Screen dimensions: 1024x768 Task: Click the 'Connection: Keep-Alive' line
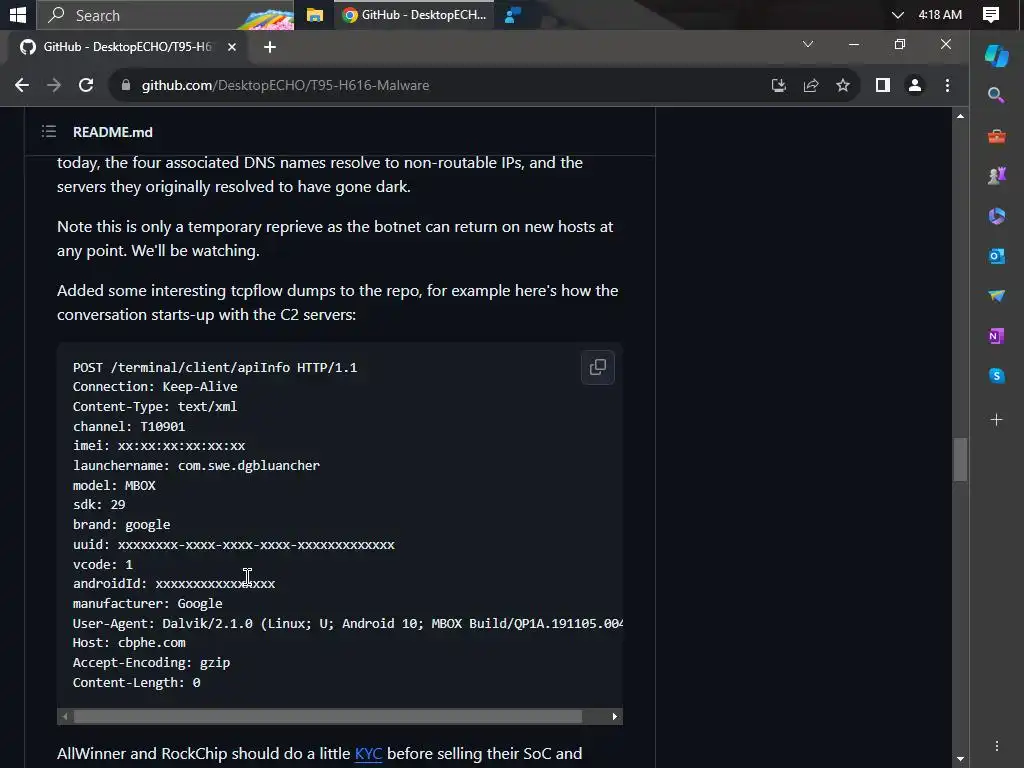click(155, 387)
